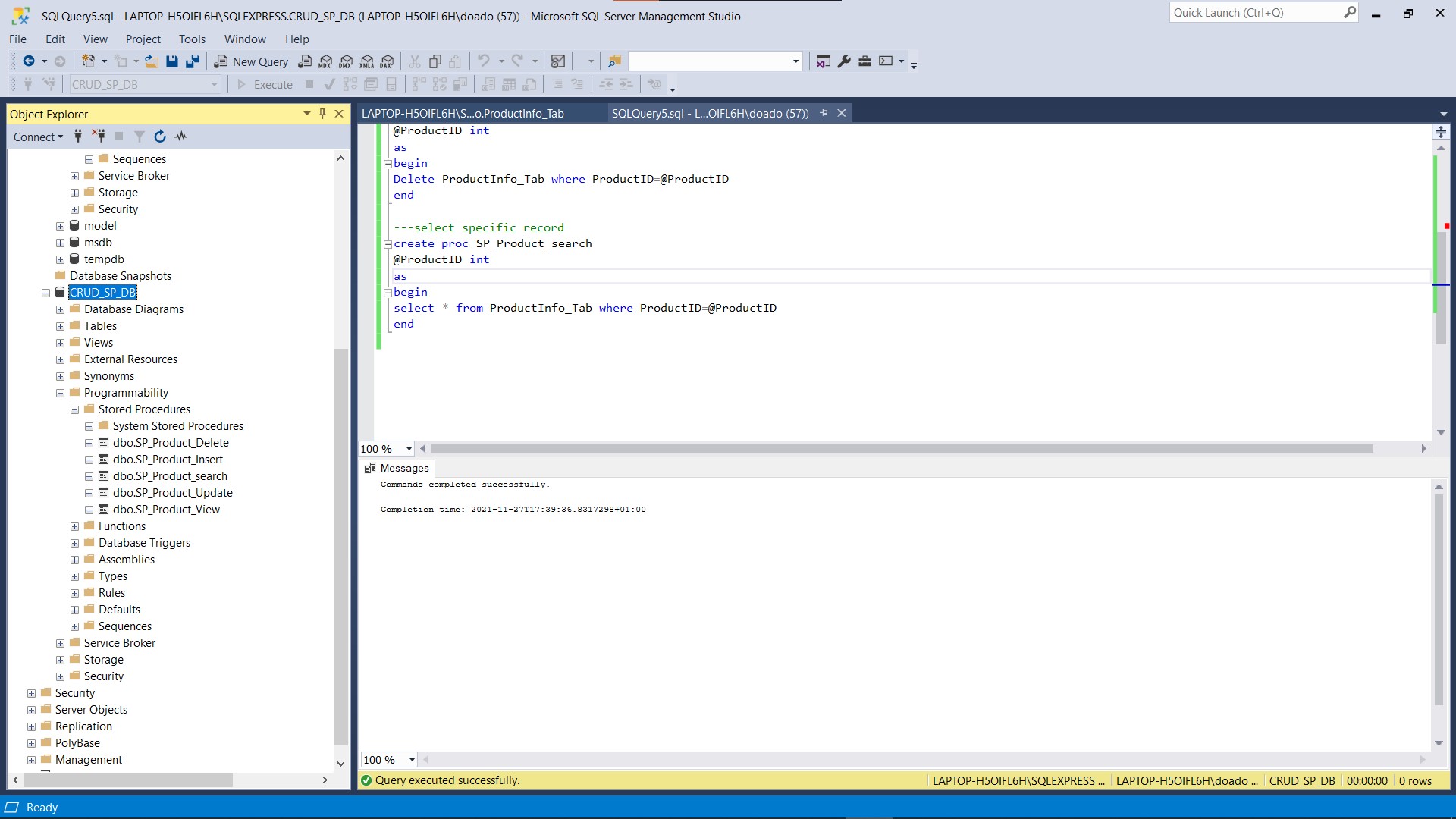1456x819 pixels.
Task: Comment out the selected SQL lines
Action: coord(558,84)
